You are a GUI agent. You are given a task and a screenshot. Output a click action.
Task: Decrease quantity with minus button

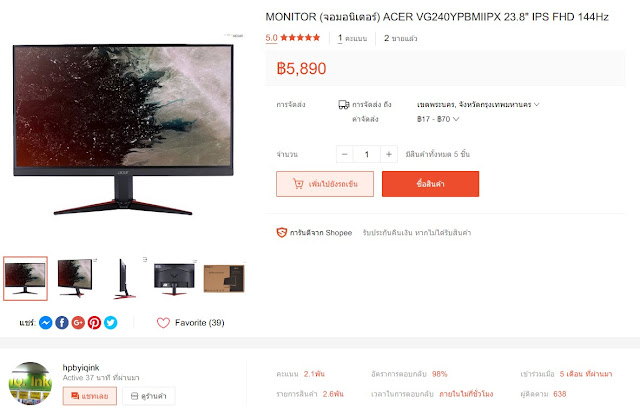coord(344,154)
